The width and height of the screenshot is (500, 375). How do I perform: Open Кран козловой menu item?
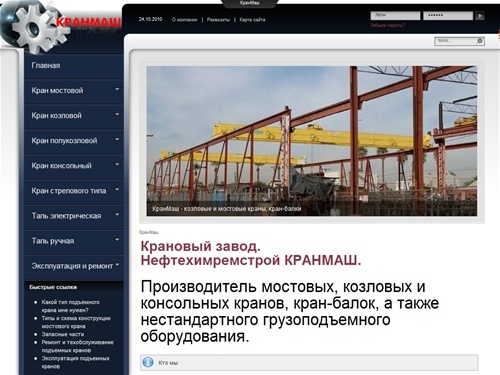(x=74, y=116)
